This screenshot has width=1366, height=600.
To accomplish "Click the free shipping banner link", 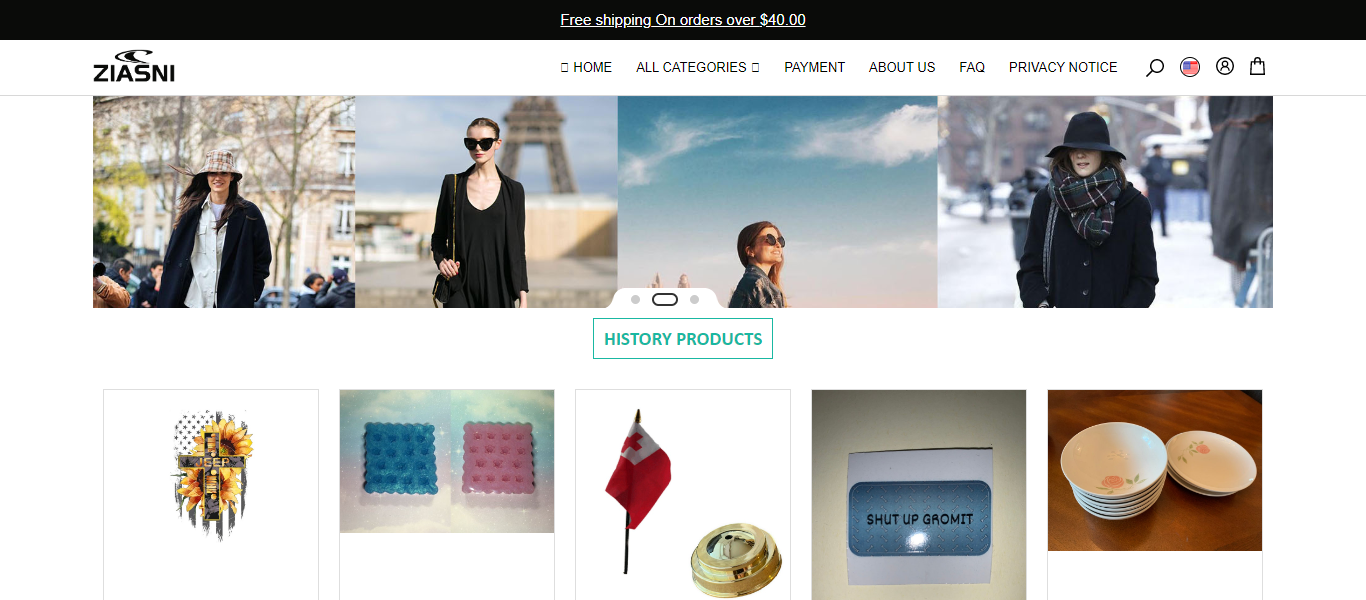I will (x=683, y=20).
